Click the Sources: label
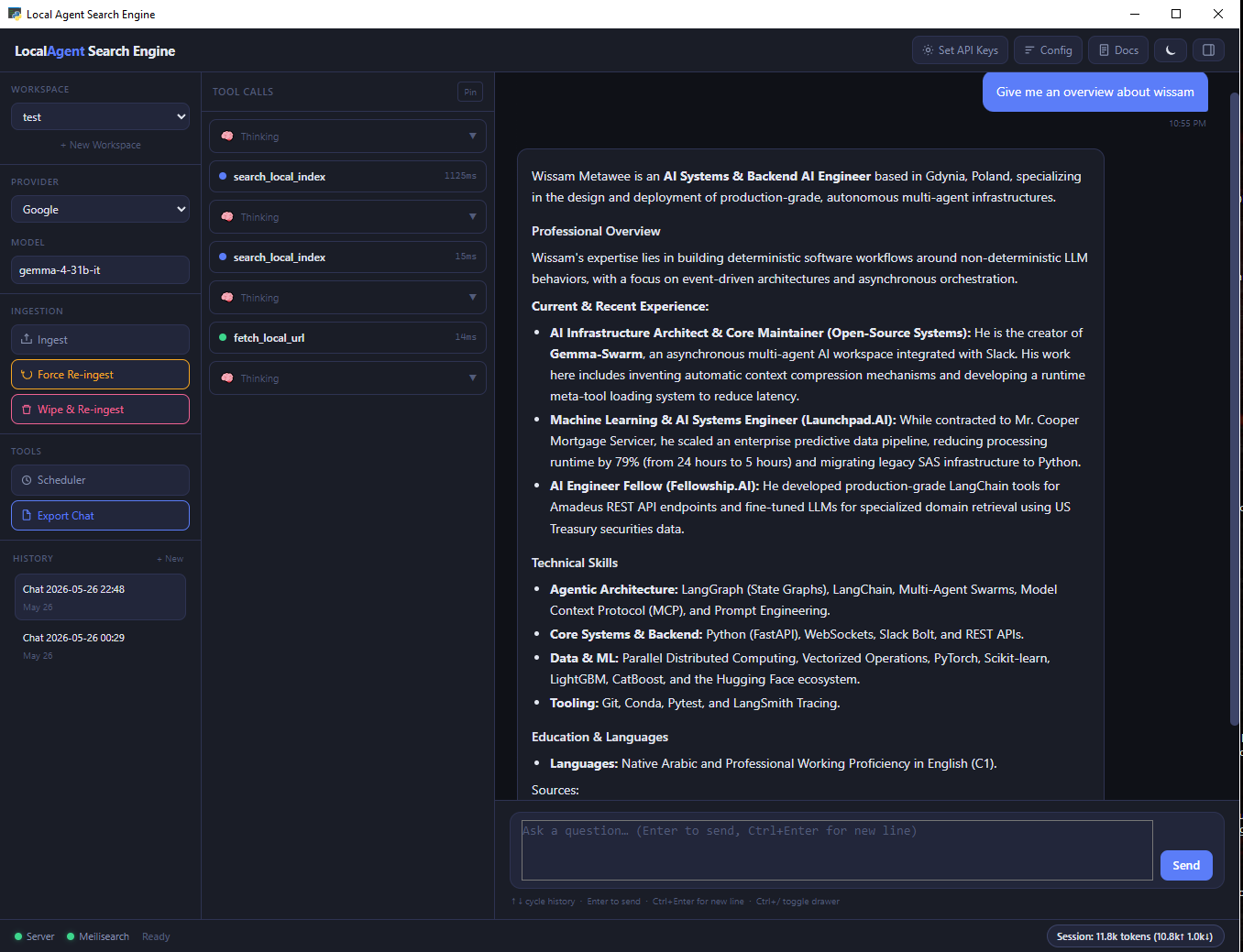 pyautogui.click(x=555, y=790)
